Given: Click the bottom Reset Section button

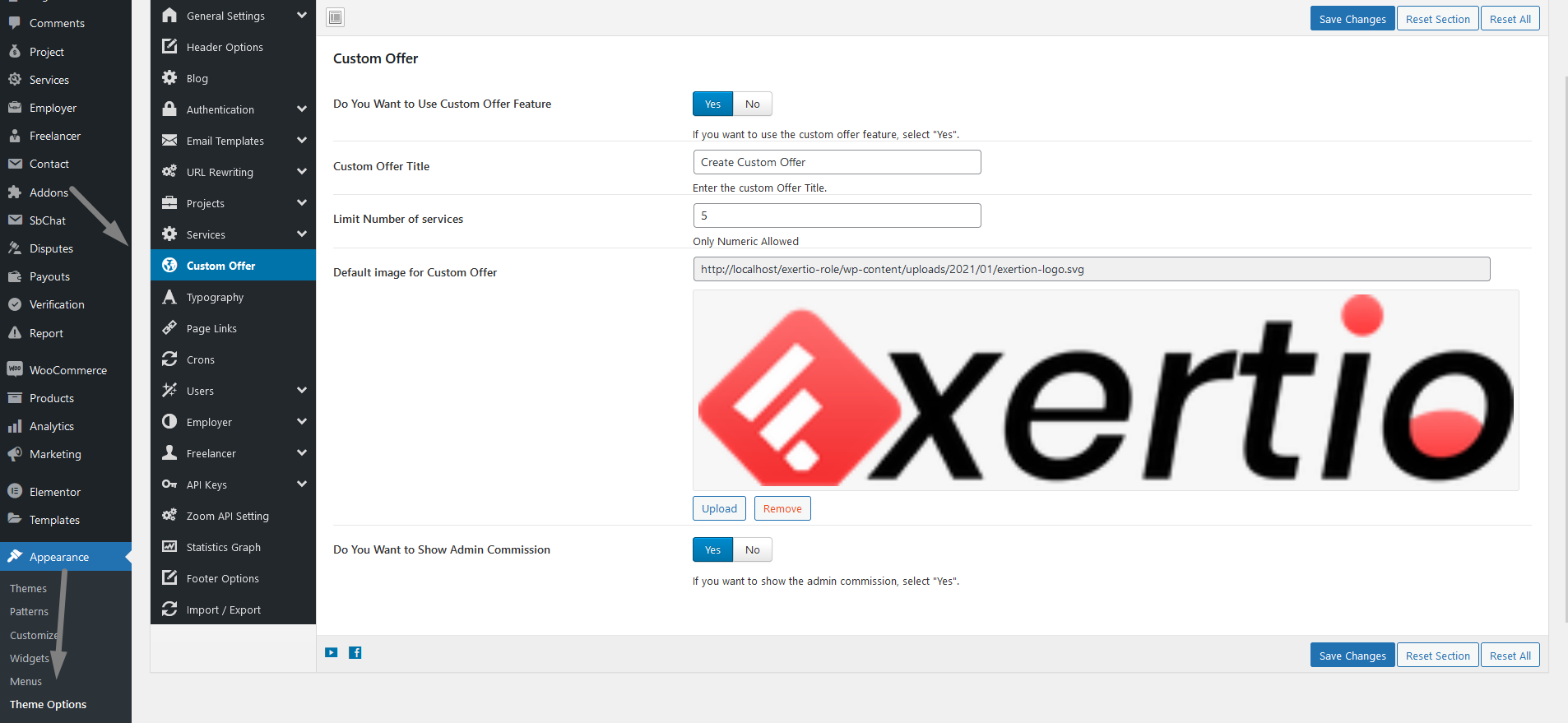Looking at the screenshot, I should (x=1437, y=656).
